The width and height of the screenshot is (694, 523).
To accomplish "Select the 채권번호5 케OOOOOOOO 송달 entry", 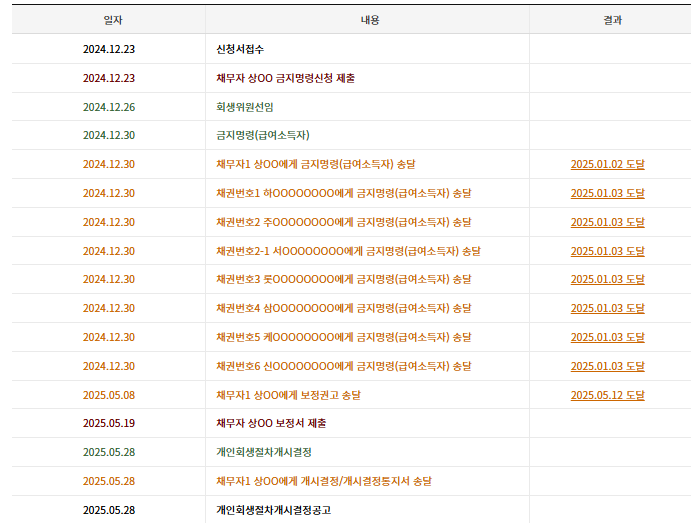I will coord(343,337).
